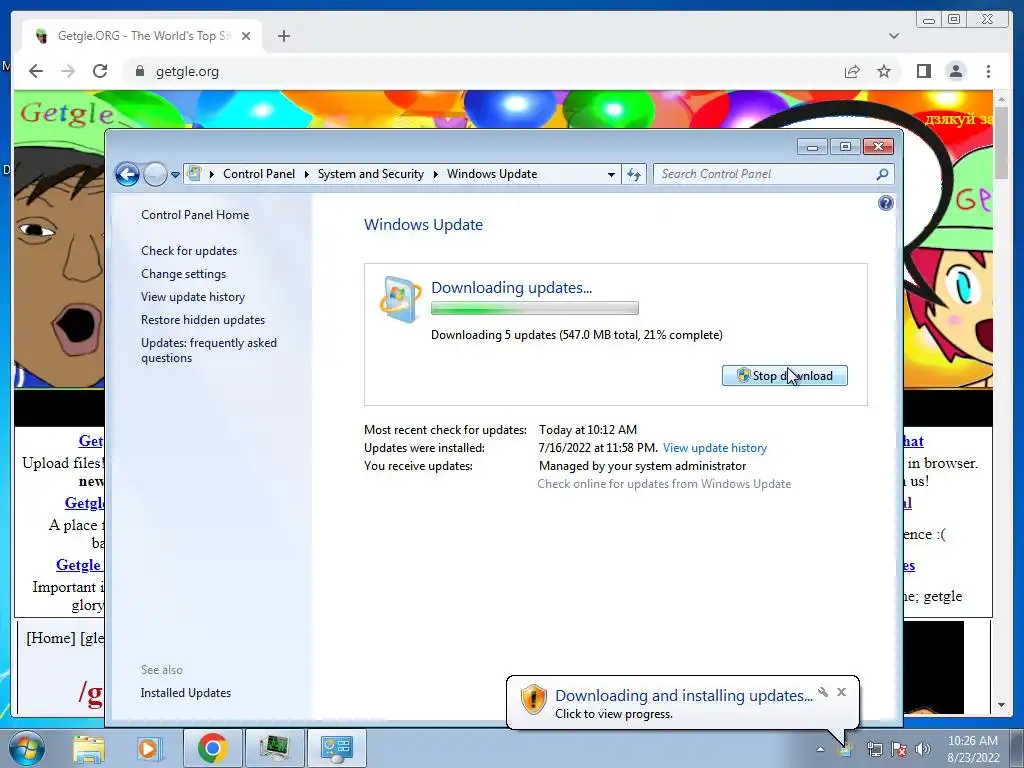Select the System and Security breadcrumb

(370, 174)
